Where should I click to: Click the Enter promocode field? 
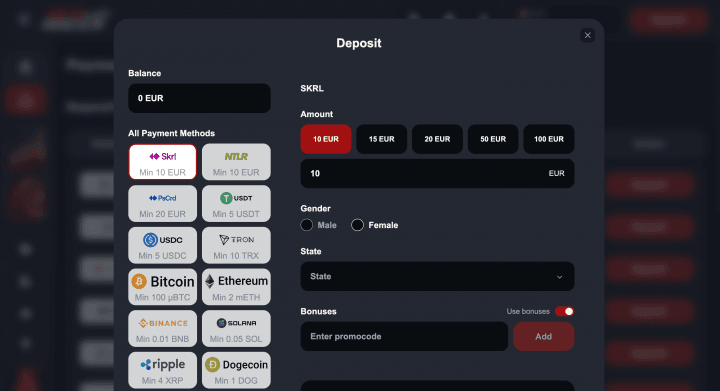point(404,336)
